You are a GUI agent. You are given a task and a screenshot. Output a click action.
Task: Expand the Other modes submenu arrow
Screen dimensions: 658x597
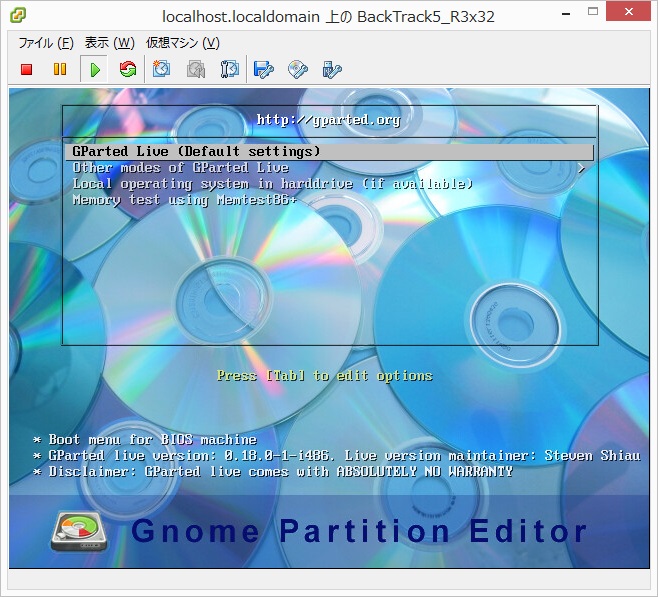[x=581, y=168]
